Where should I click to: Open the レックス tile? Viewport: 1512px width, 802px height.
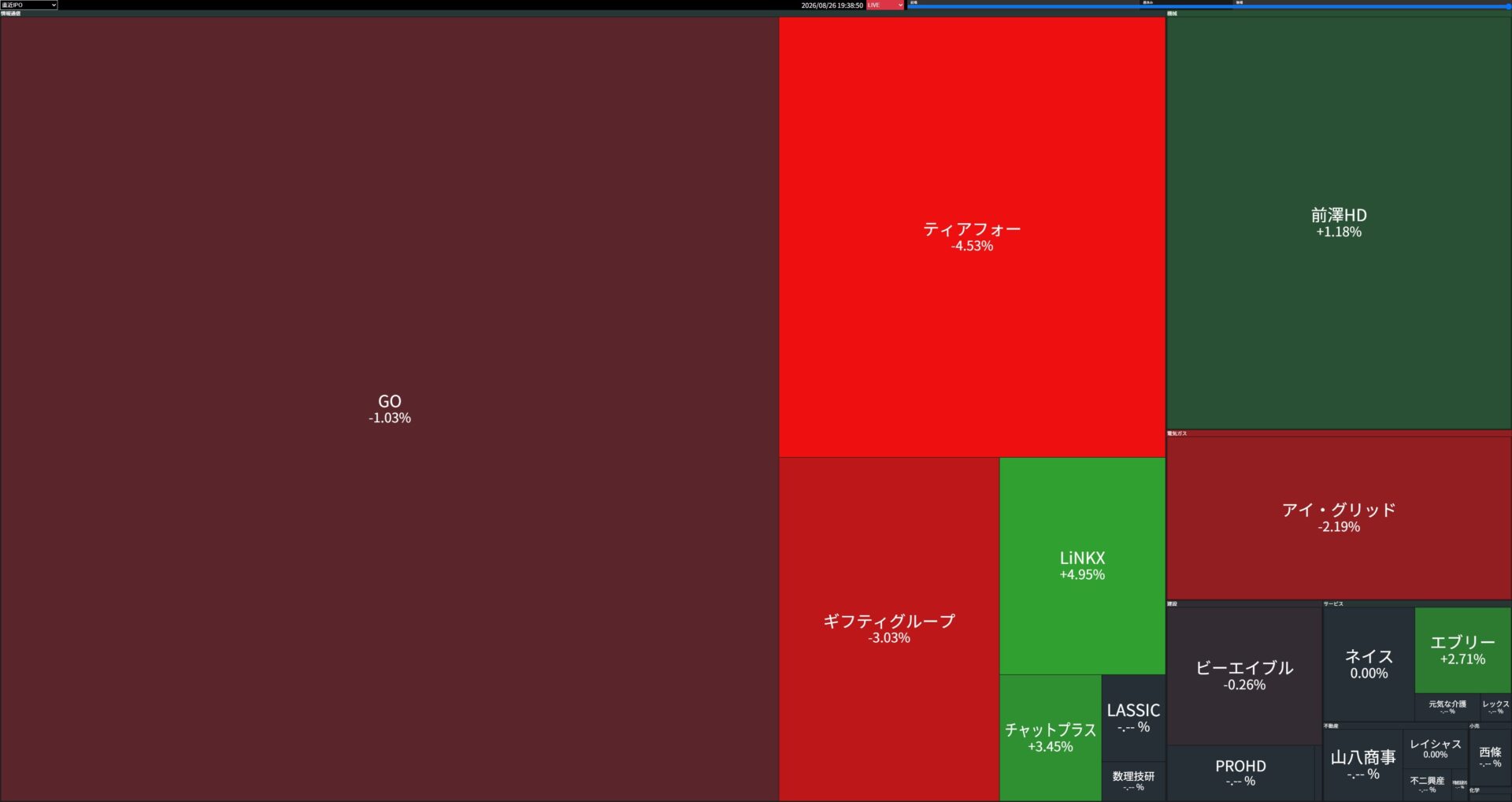point(1495,707)
